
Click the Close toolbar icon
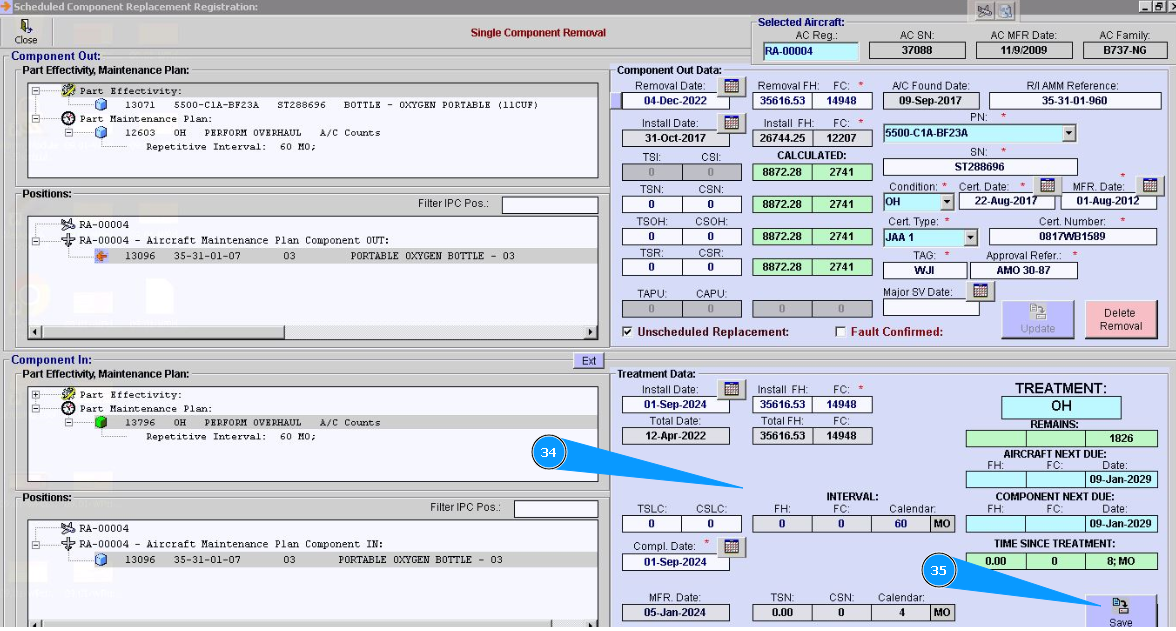[26, 32]
